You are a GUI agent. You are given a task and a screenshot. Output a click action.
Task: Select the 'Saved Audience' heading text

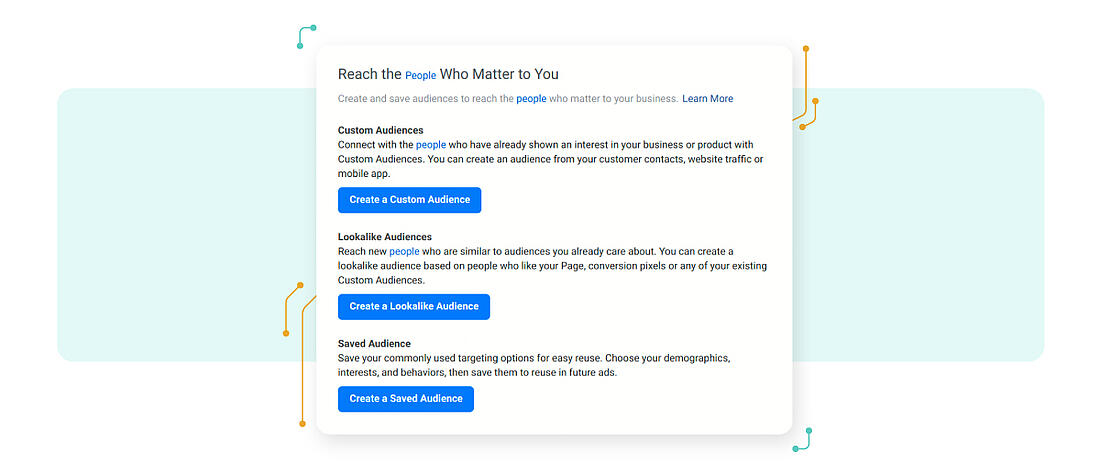(x=374, y=344)
